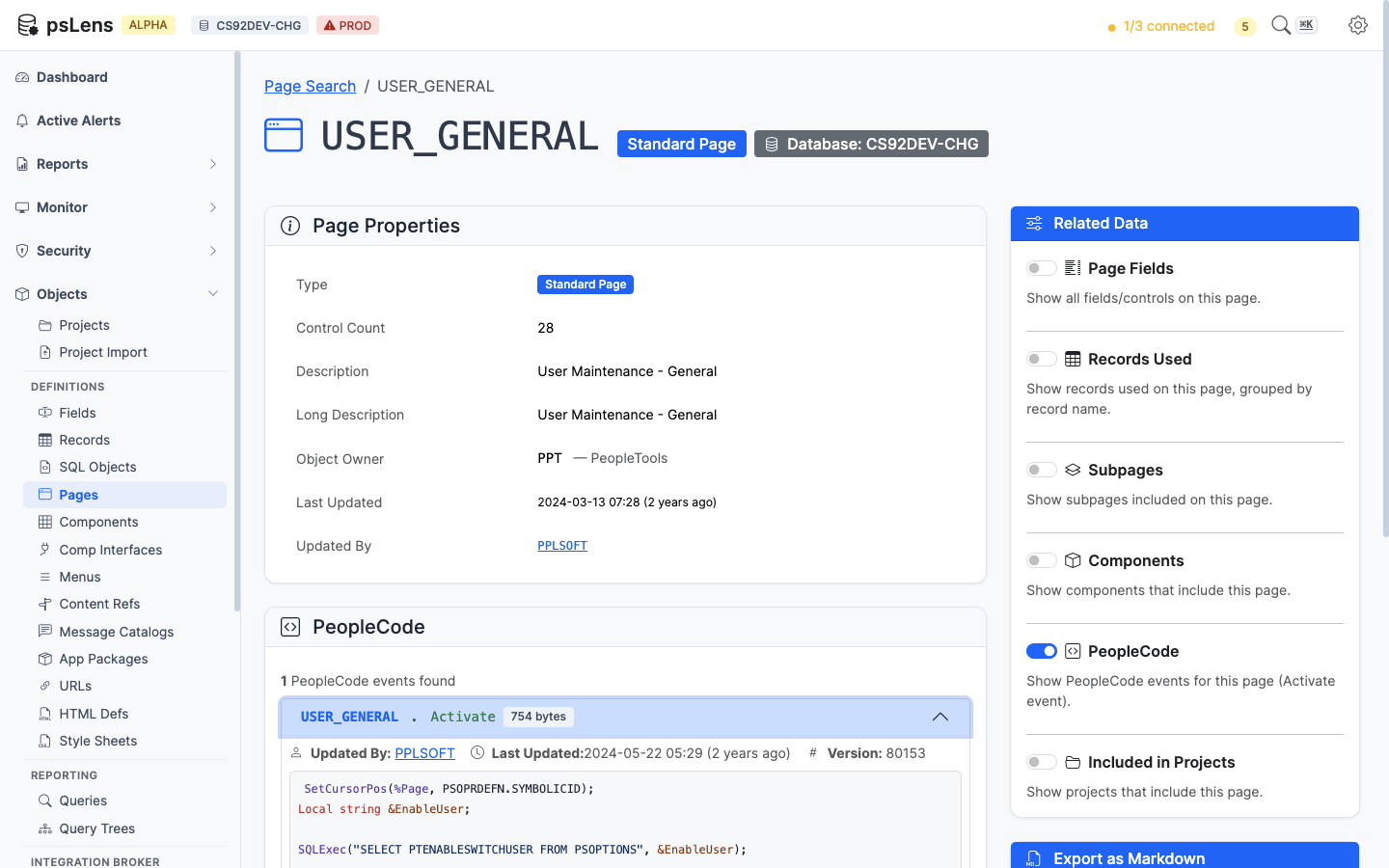
Task: Click the Export as Markdown button
Action: [x=1185, y=855]
